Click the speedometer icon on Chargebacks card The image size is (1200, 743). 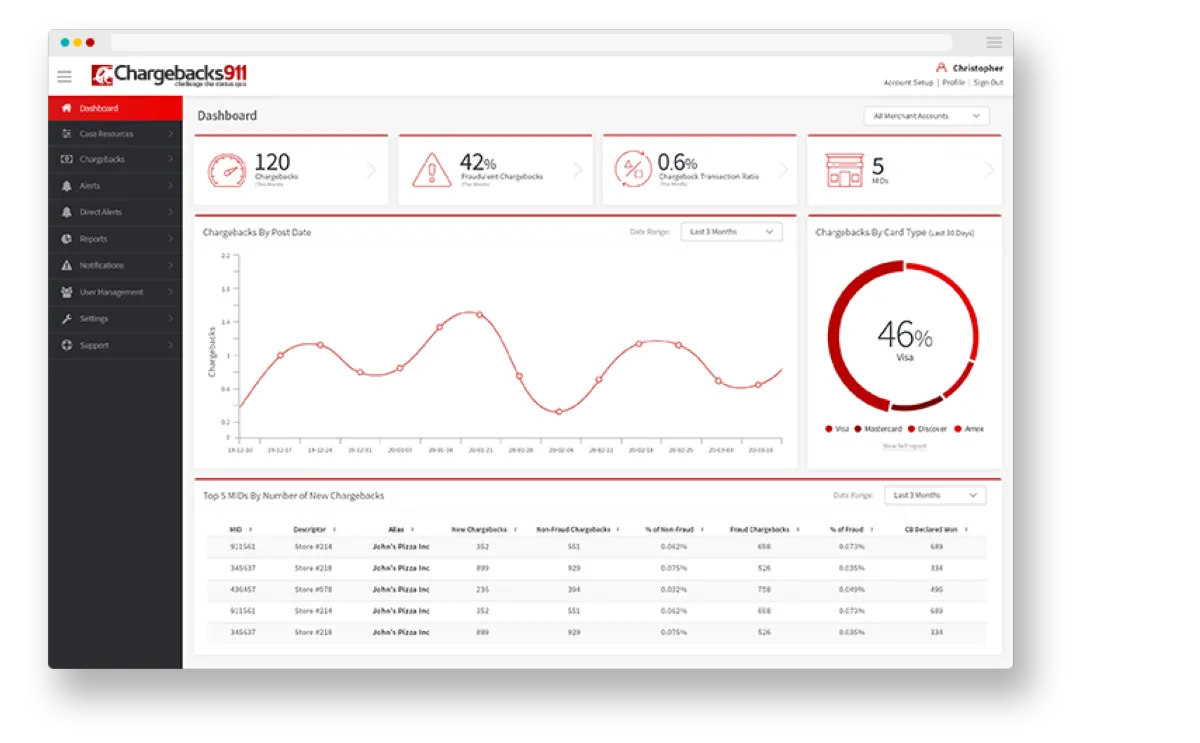[227, 170]
